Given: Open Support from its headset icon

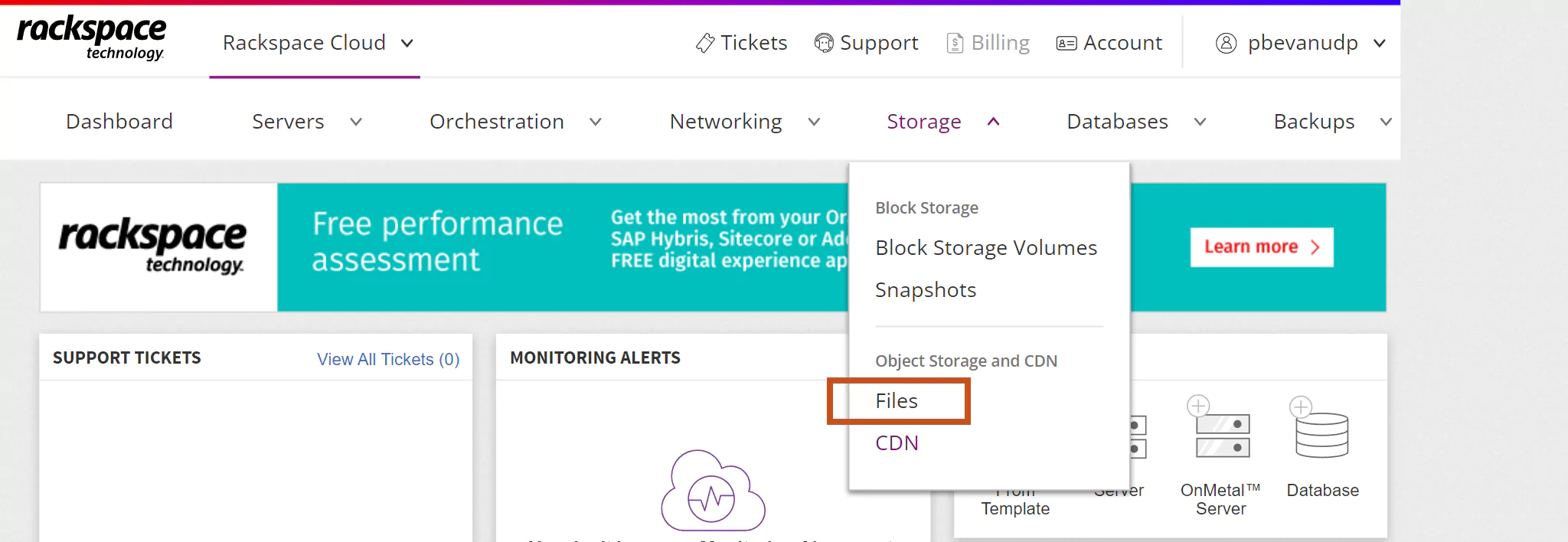Looking at the screenshot, I should (823, 43).
